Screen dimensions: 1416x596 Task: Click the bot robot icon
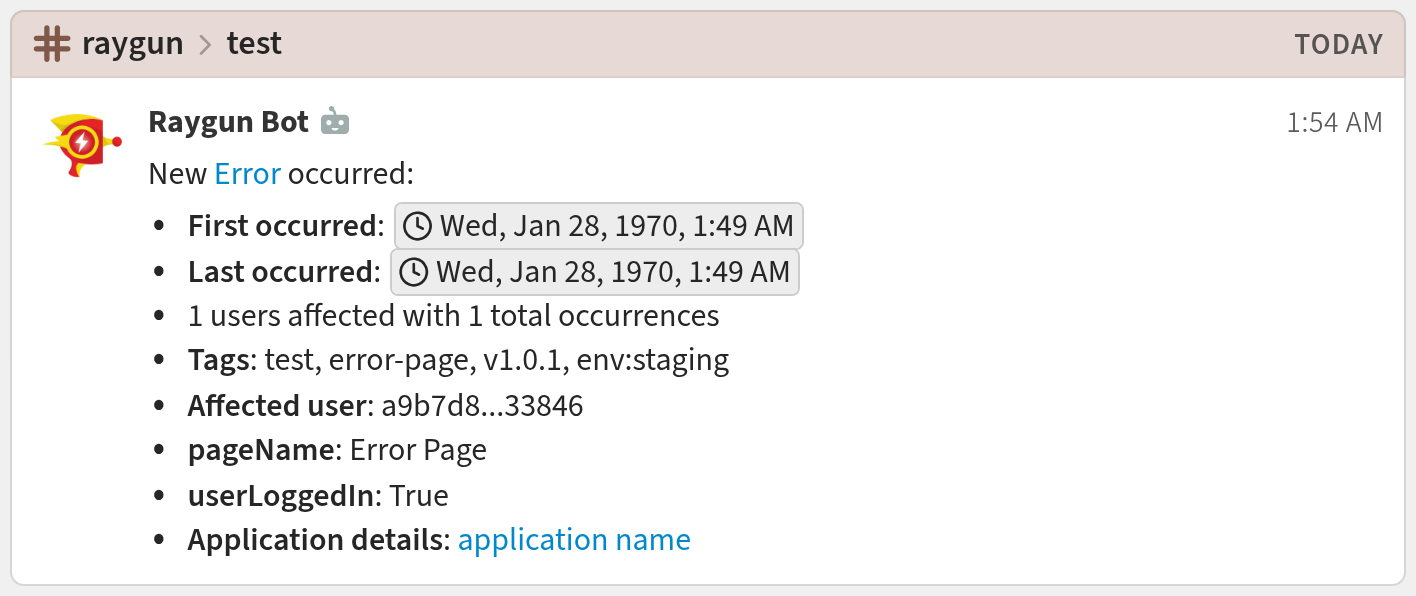[335, 122]
